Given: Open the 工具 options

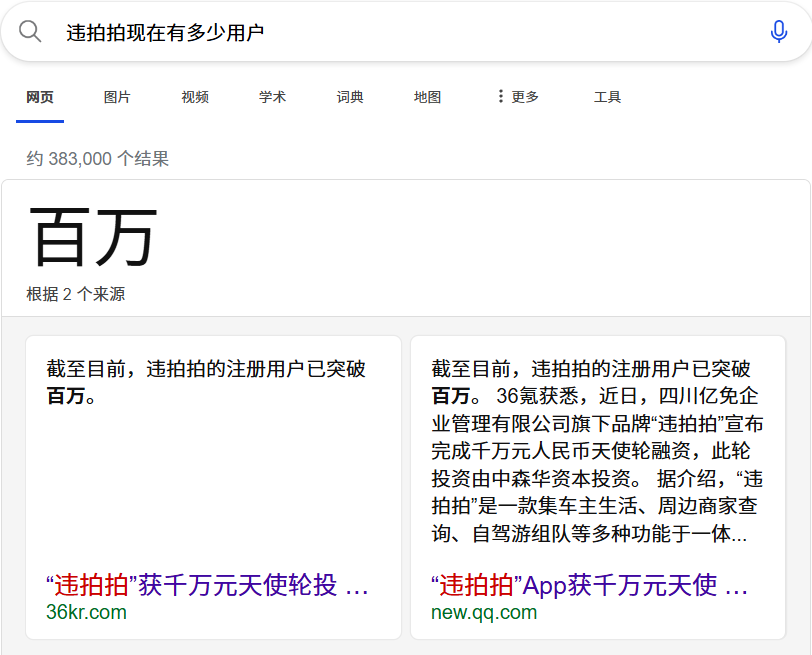Looking at the screenshot, I should click(x=607, y=97).
